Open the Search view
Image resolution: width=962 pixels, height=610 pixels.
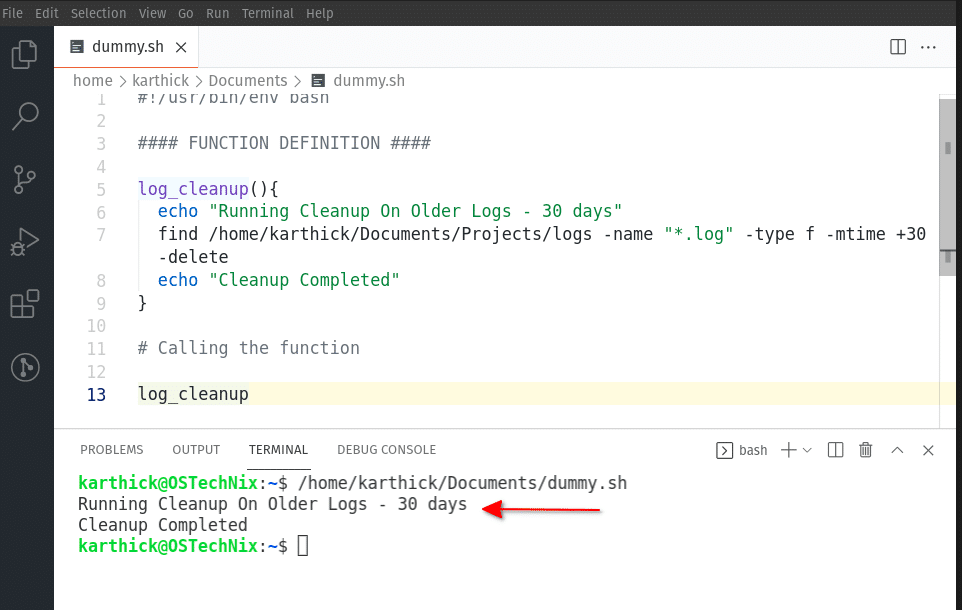(24, 116)
